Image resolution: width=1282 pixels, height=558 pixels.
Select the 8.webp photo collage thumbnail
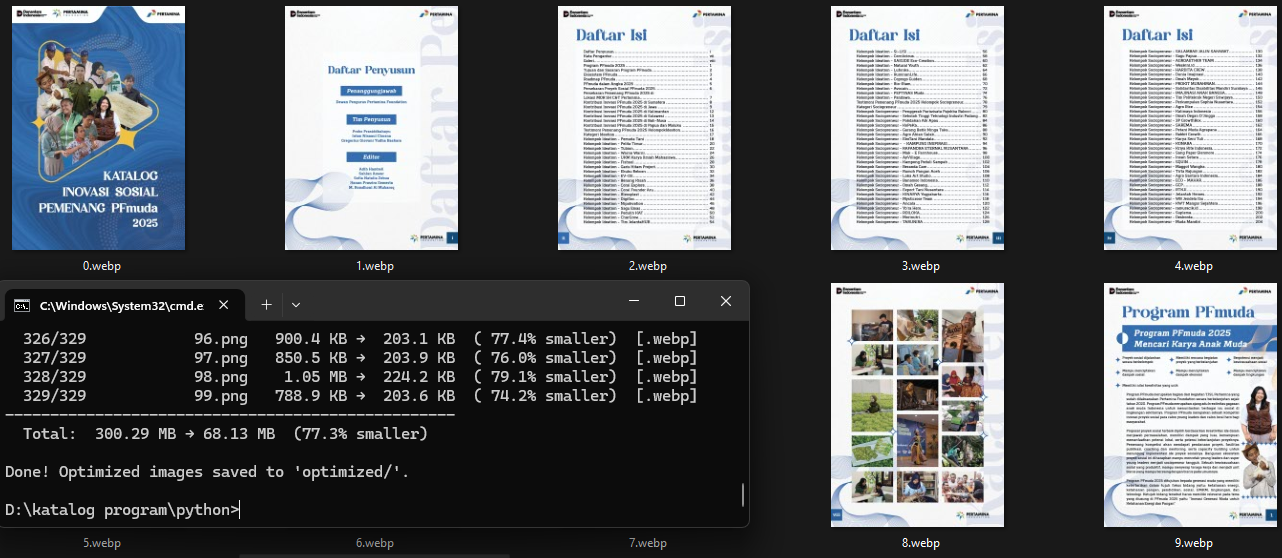click(919, 404)
